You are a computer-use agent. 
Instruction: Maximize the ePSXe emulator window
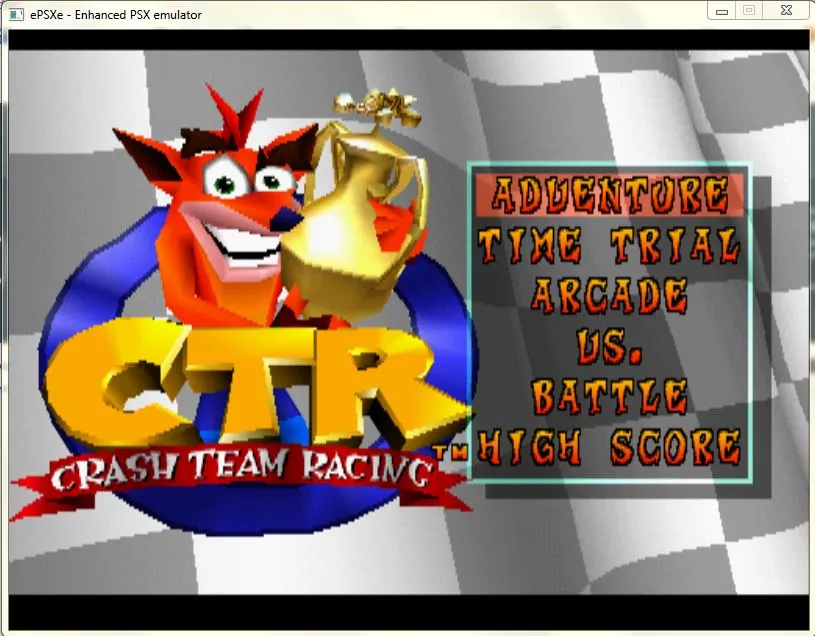coord(748,11)
